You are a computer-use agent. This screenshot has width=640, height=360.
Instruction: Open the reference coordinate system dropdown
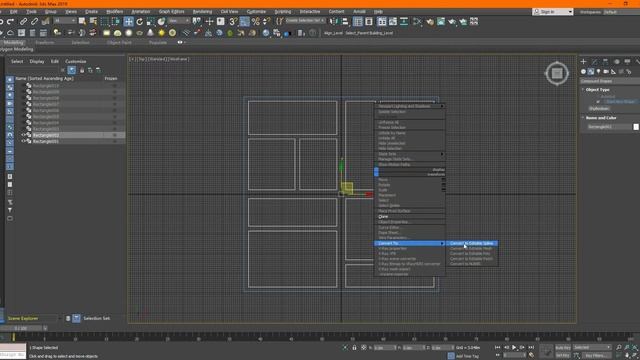(178, 21)
